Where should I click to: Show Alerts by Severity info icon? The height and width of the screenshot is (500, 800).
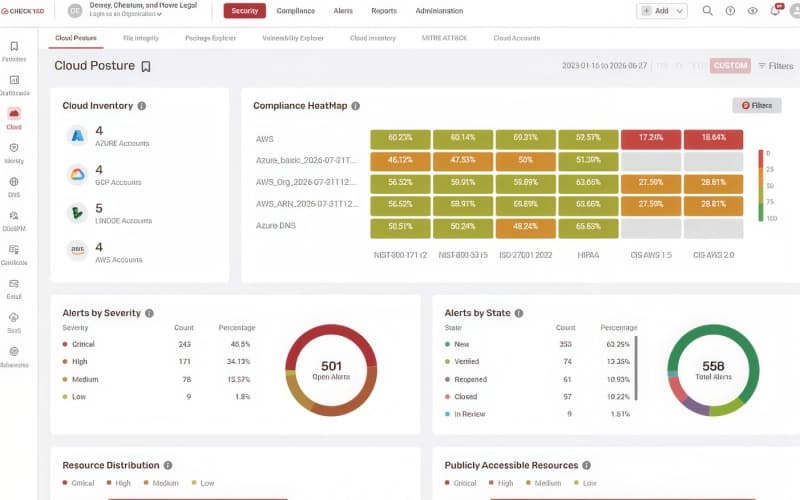(x=149, y=313)
